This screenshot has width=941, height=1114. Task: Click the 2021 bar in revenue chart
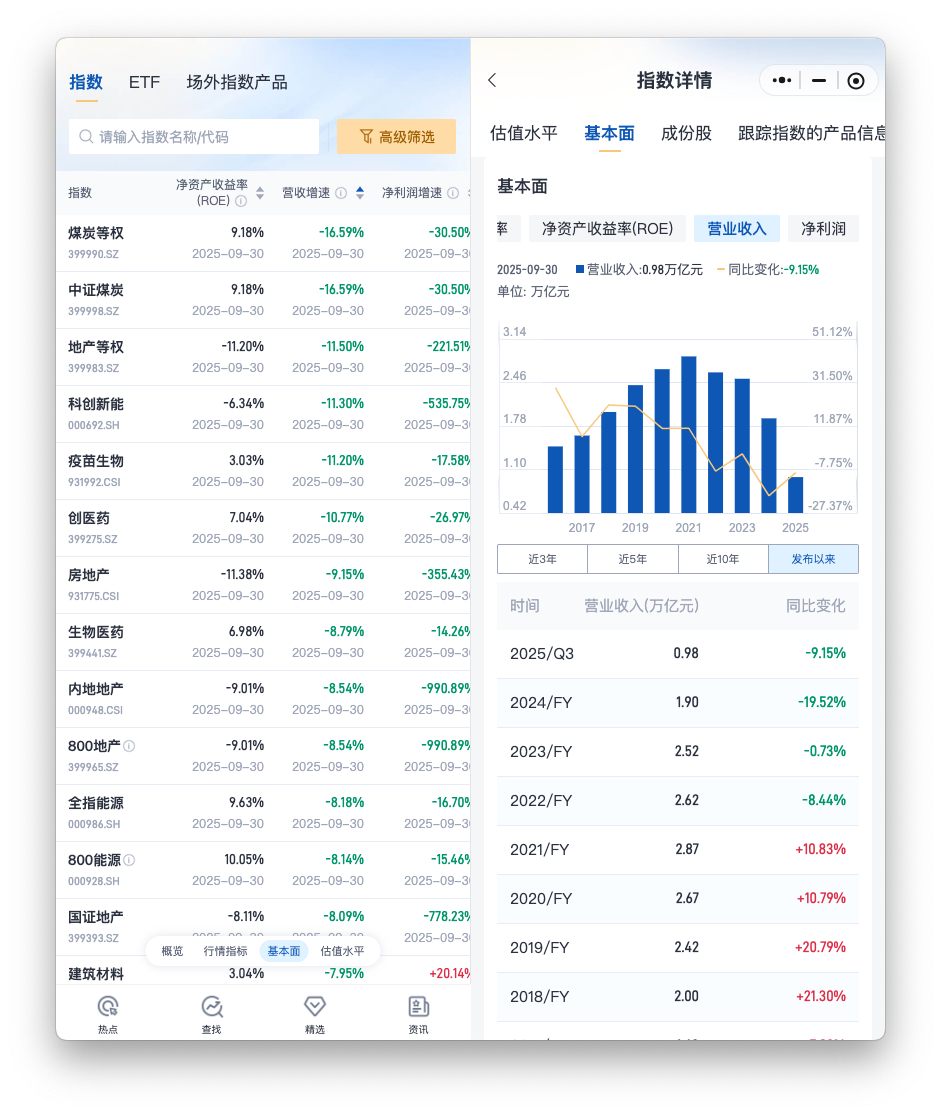click(x=689, y=434)
